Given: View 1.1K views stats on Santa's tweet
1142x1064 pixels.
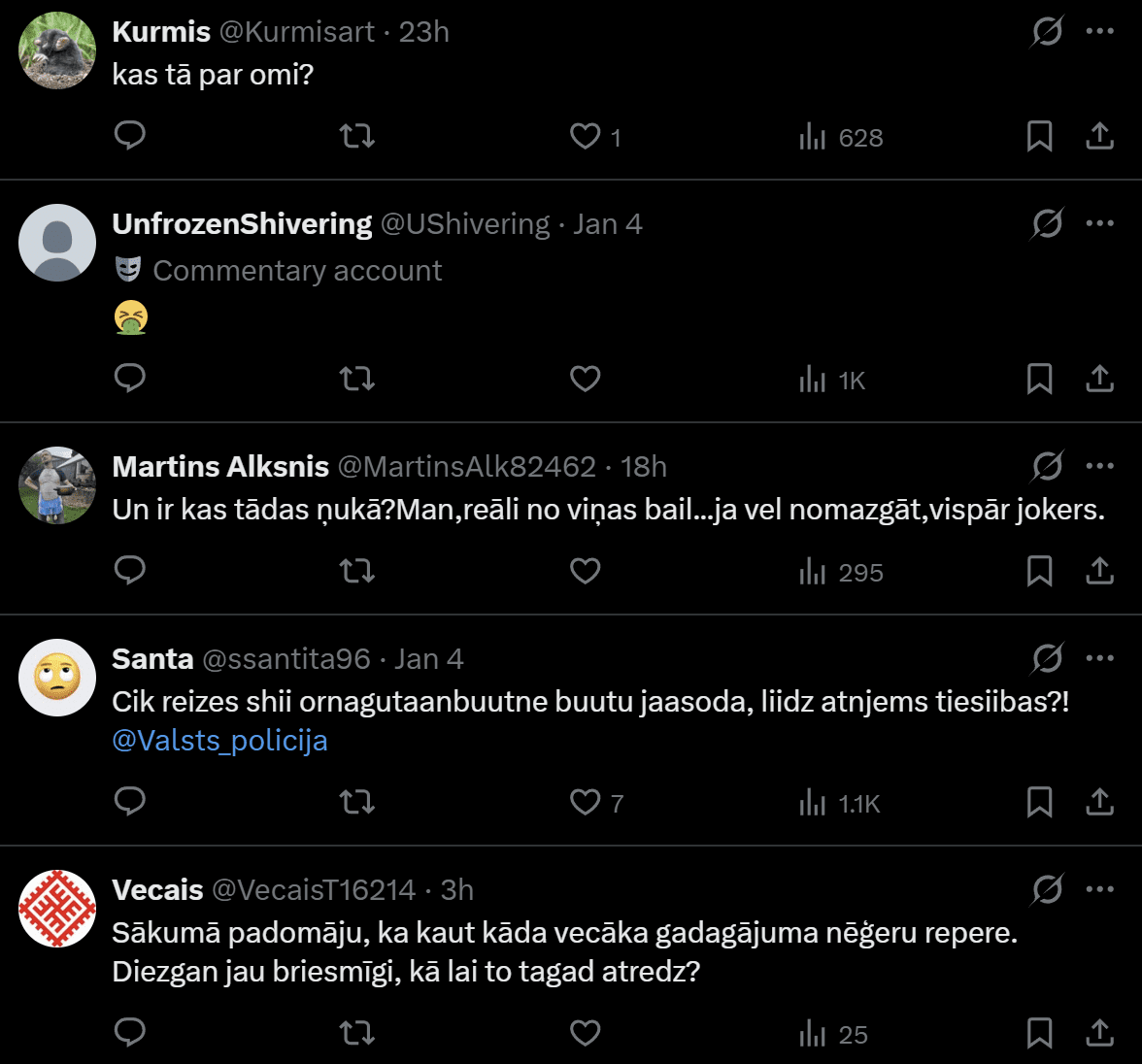Looking at the screenshot, I should (839, 803).
